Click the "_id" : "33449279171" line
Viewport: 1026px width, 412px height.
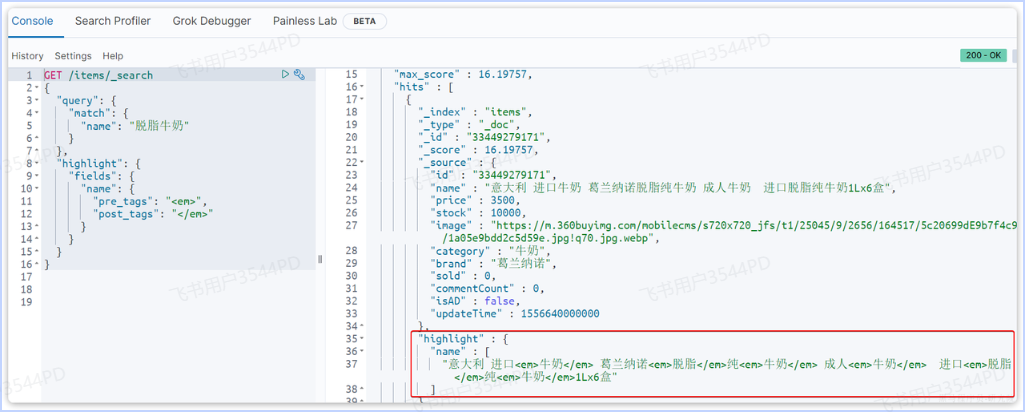[x=486, y=137]
